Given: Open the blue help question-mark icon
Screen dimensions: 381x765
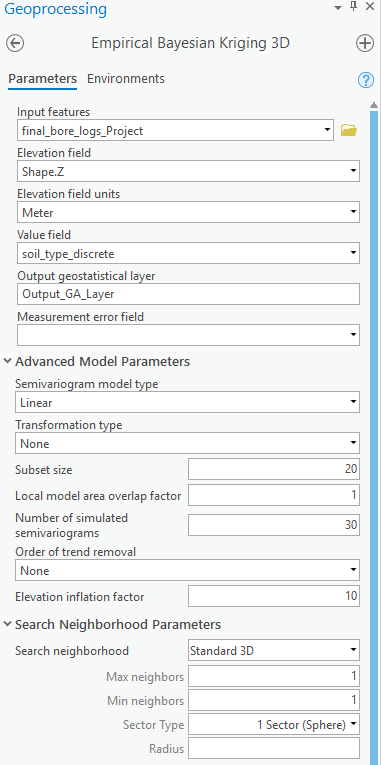Looking at the screenshot, I should point(365,80).
